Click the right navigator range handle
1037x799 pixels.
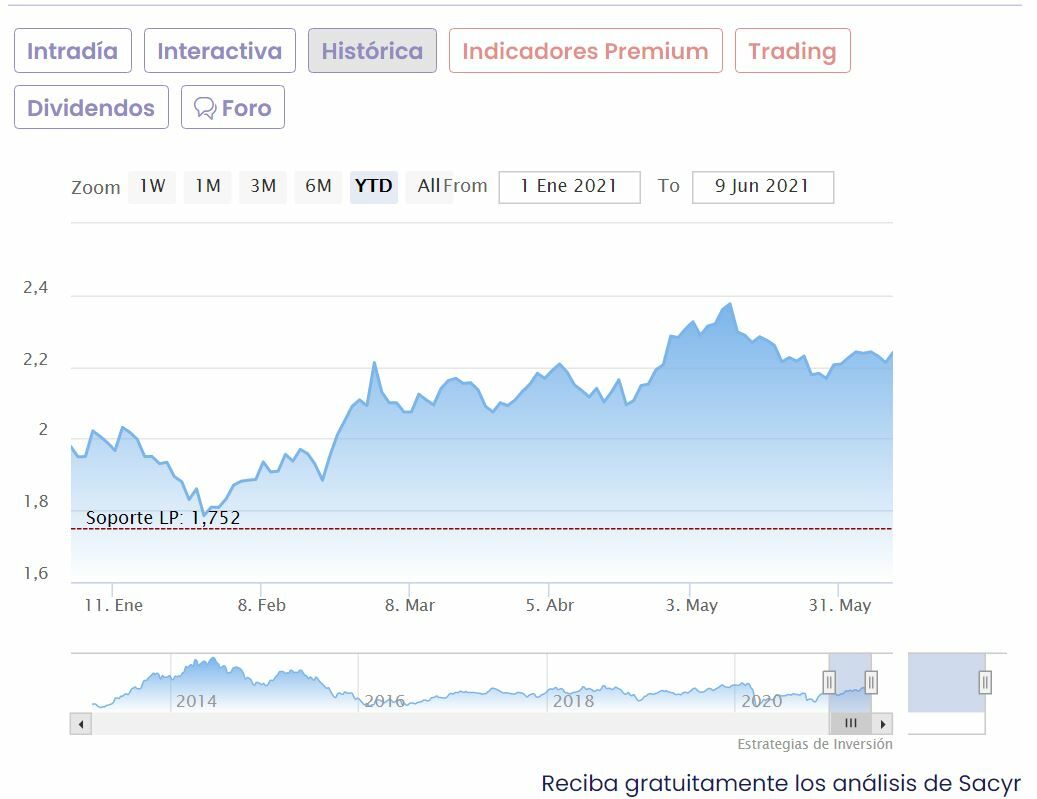871,682
